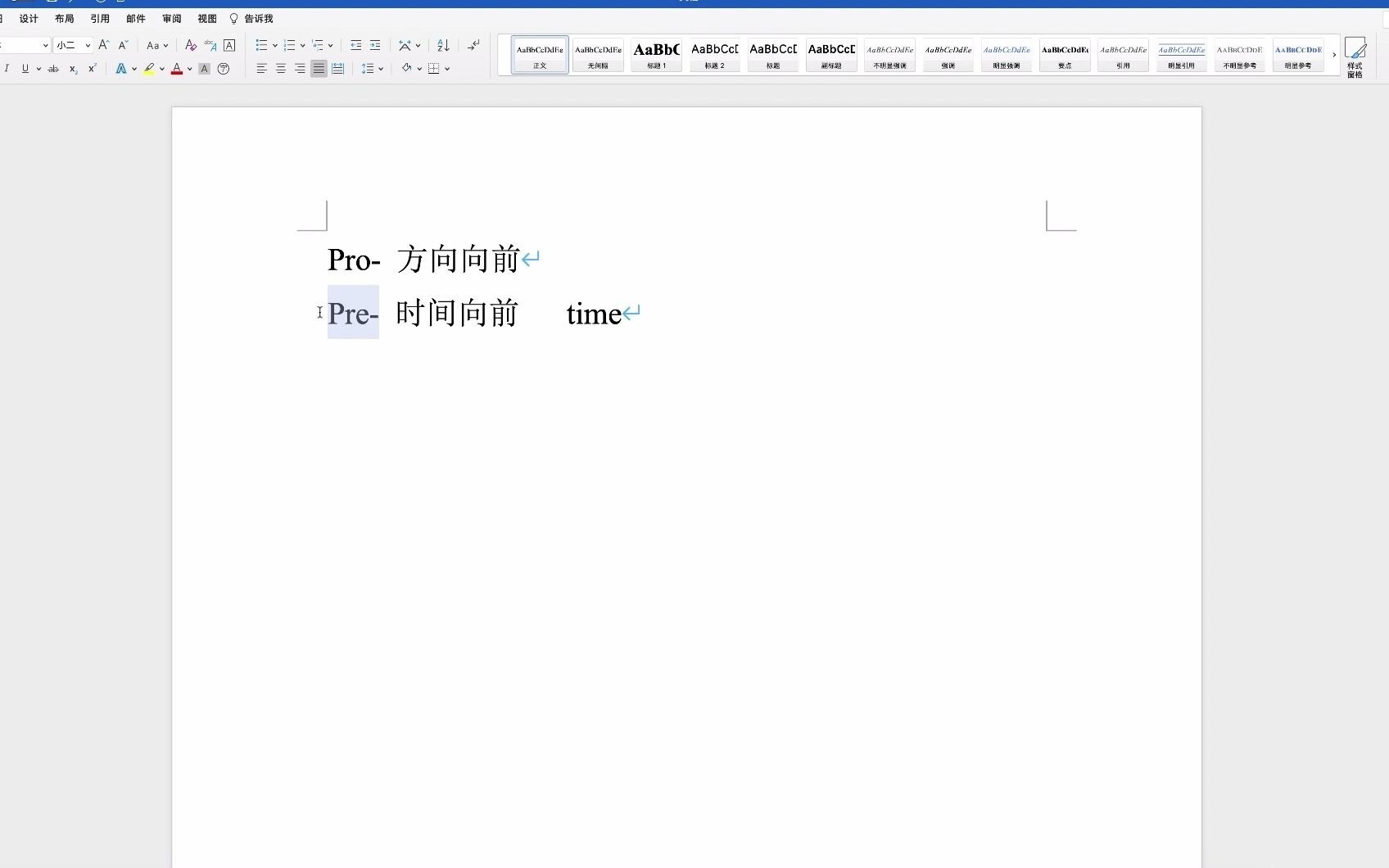This screenshot has height=868, width=1389.
Task: Expand the numbering list dropdown arrow
Action: (x=302, y=45)
